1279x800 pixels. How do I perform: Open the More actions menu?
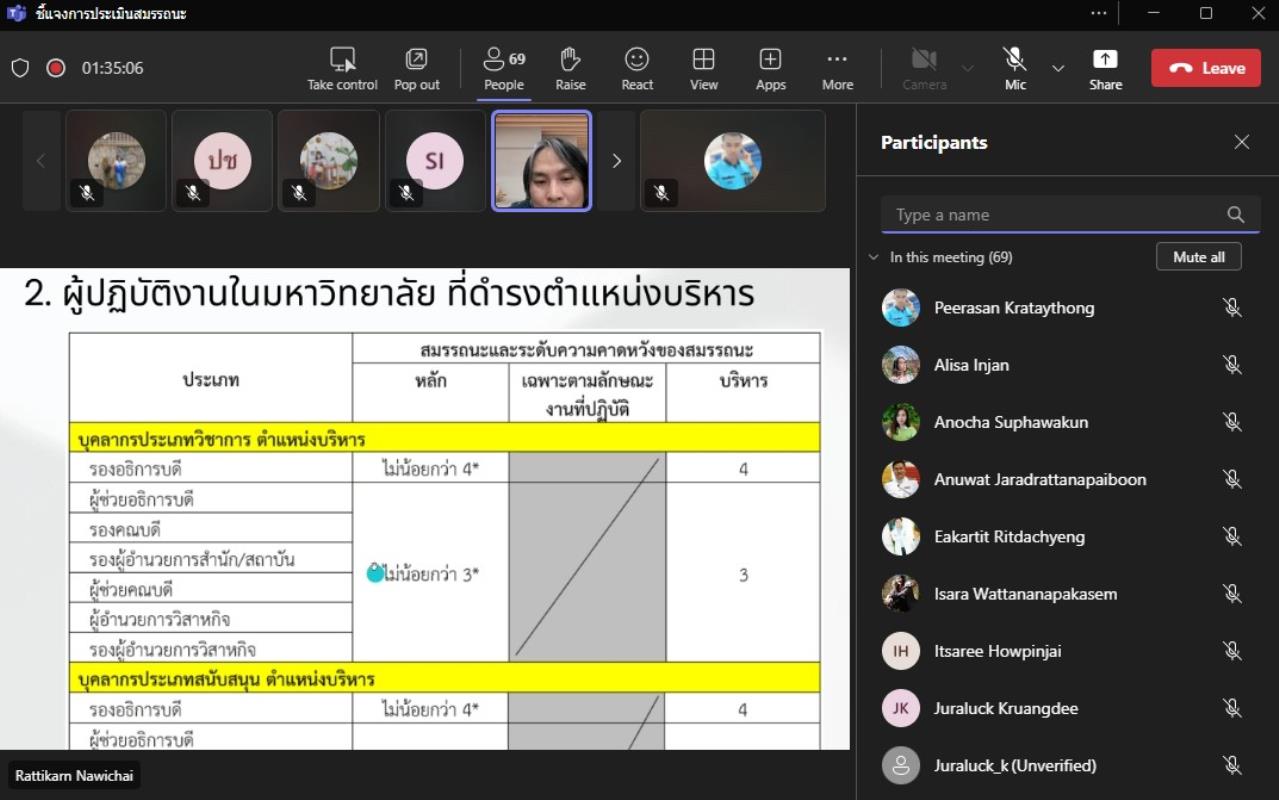[x=837, y=59]
